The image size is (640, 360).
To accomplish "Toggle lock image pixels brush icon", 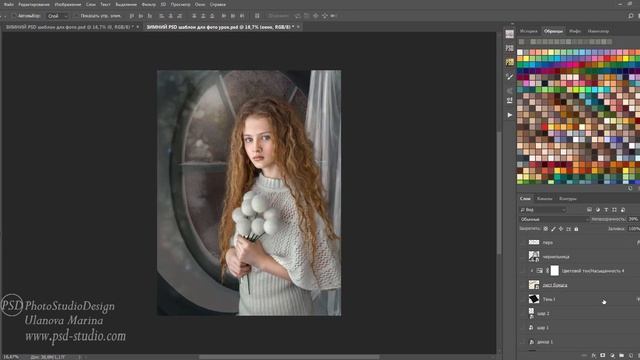I will (553, 229).
